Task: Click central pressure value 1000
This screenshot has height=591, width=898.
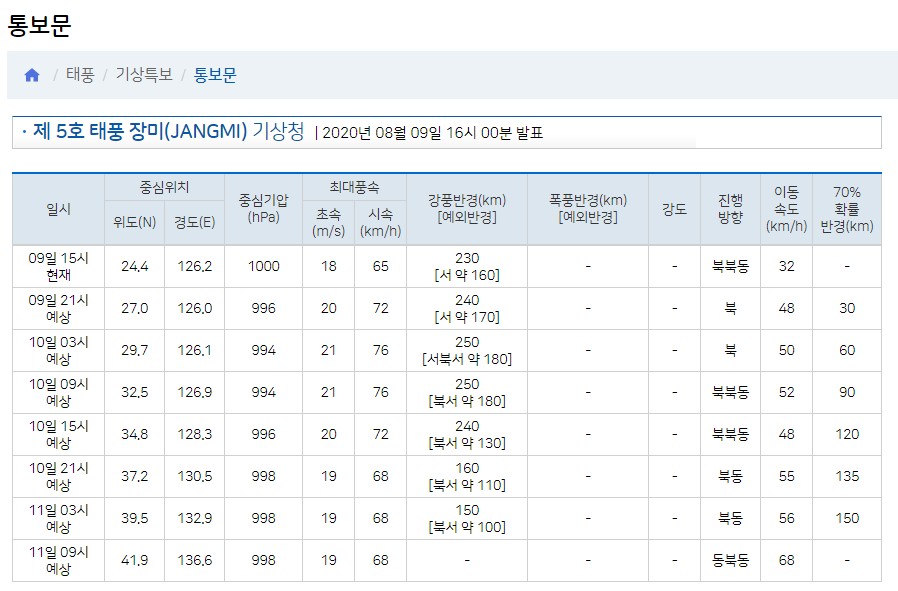Action: click(x=263, y=266)
